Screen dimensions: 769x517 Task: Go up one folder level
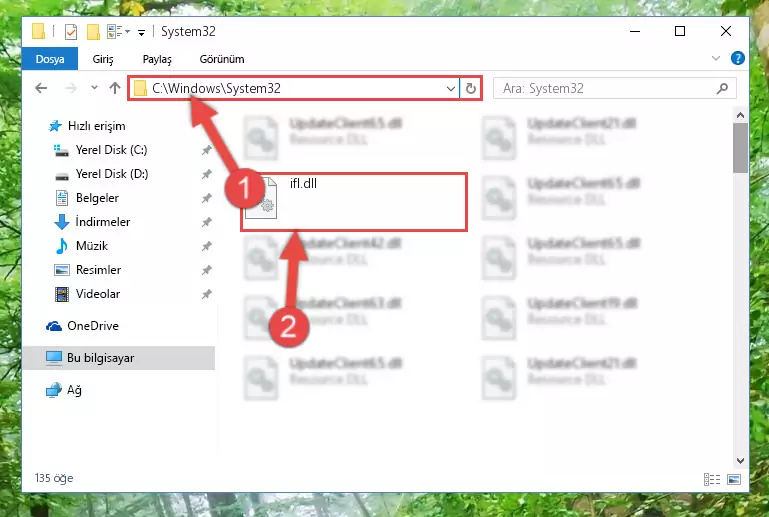tap(115, 88)
